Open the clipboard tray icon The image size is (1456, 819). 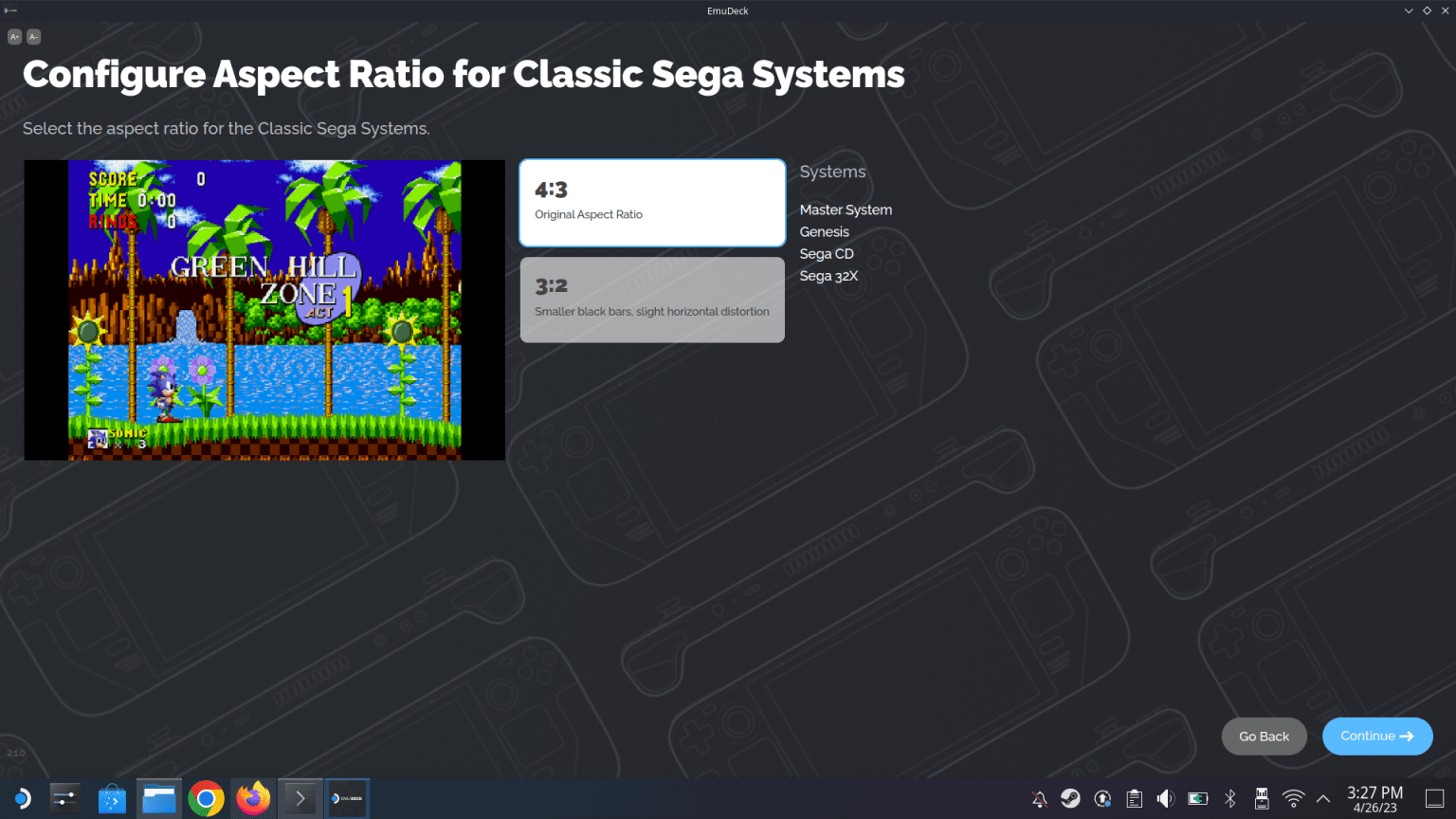point(1134,797)
